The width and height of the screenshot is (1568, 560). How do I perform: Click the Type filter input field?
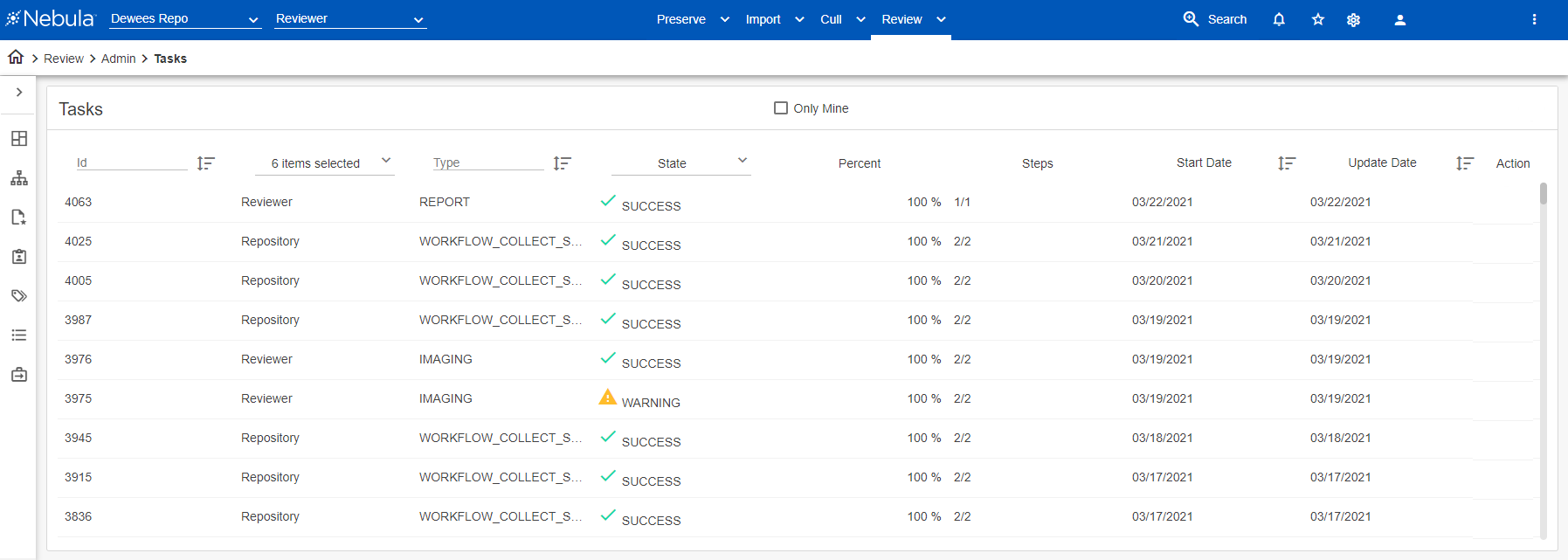[x=487, y=162]
